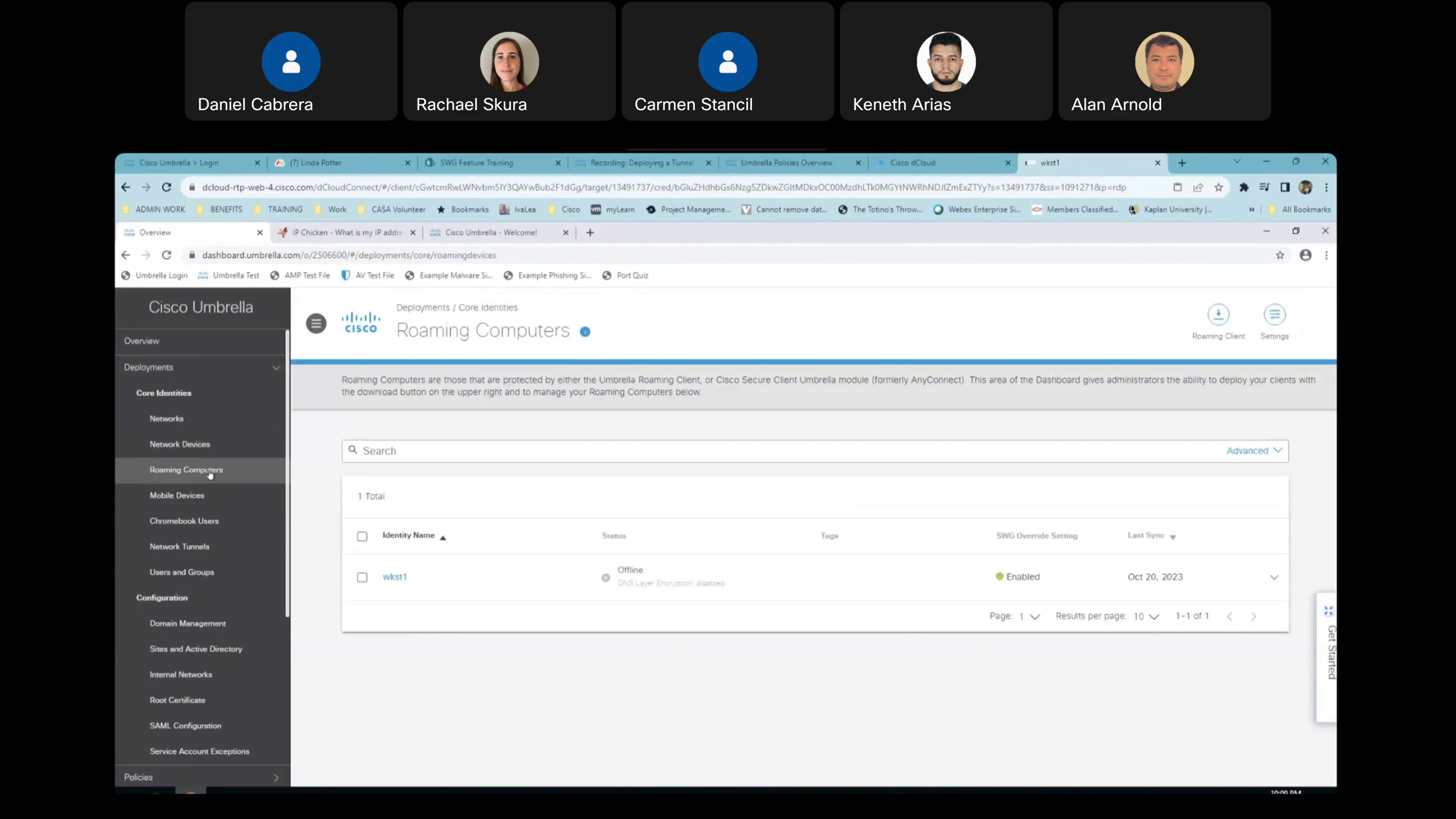Switch to Umbrella Policies Overview outer tab

point(793,163)
